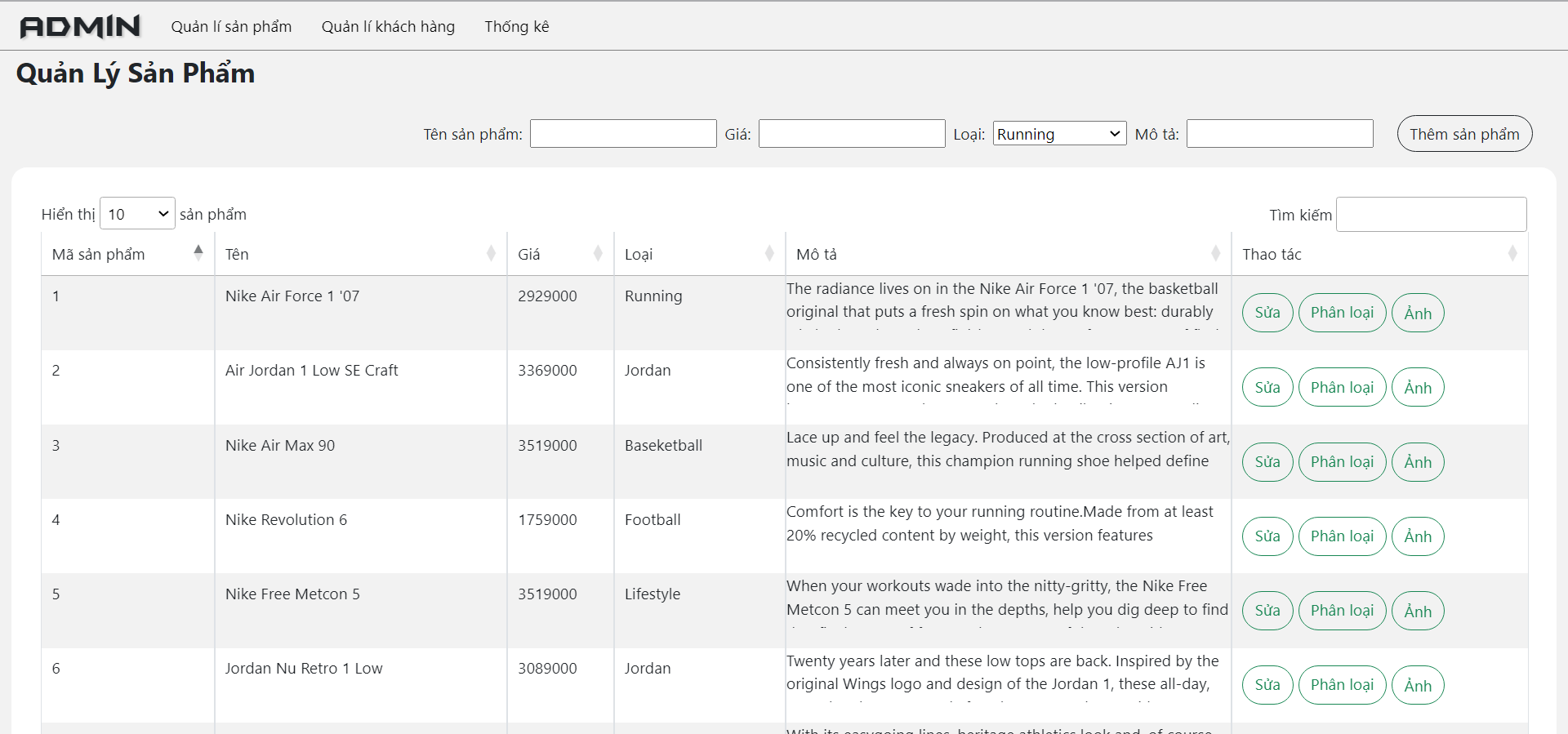Viewport: 1568px width, 734px height.
Task: Select the name Air Jordan 1 Low SE Craft
Action: pos(312,371)
